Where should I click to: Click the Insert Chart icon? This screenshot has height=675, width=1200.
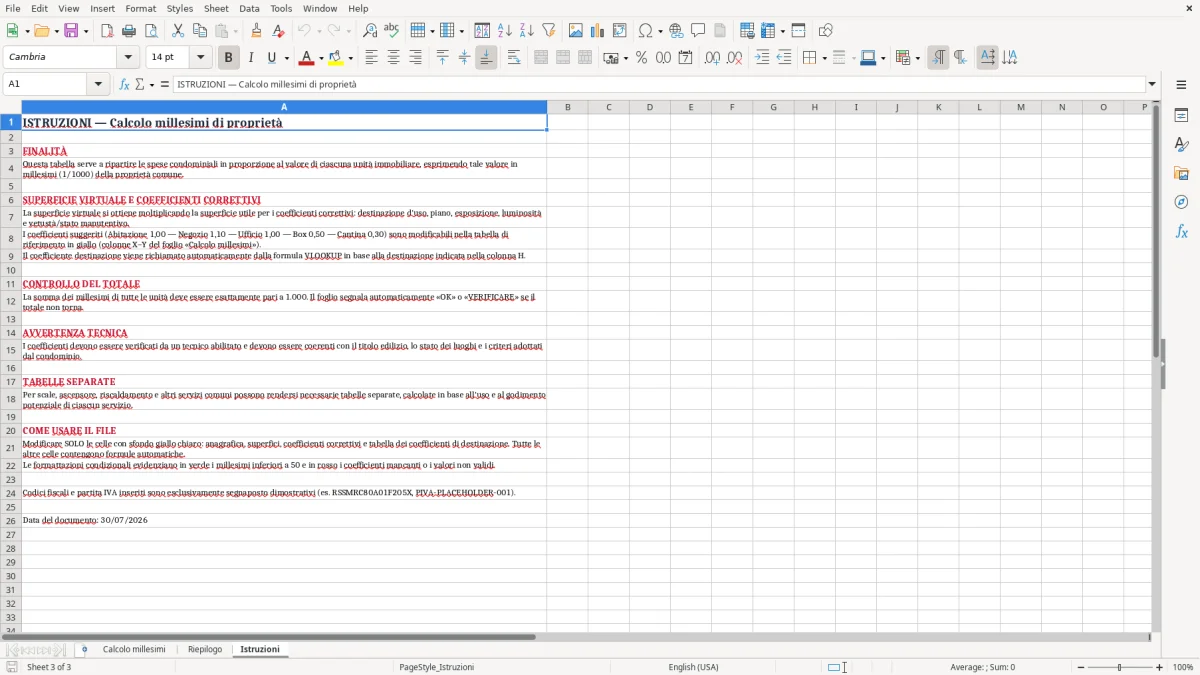click(x=598, y=31)
